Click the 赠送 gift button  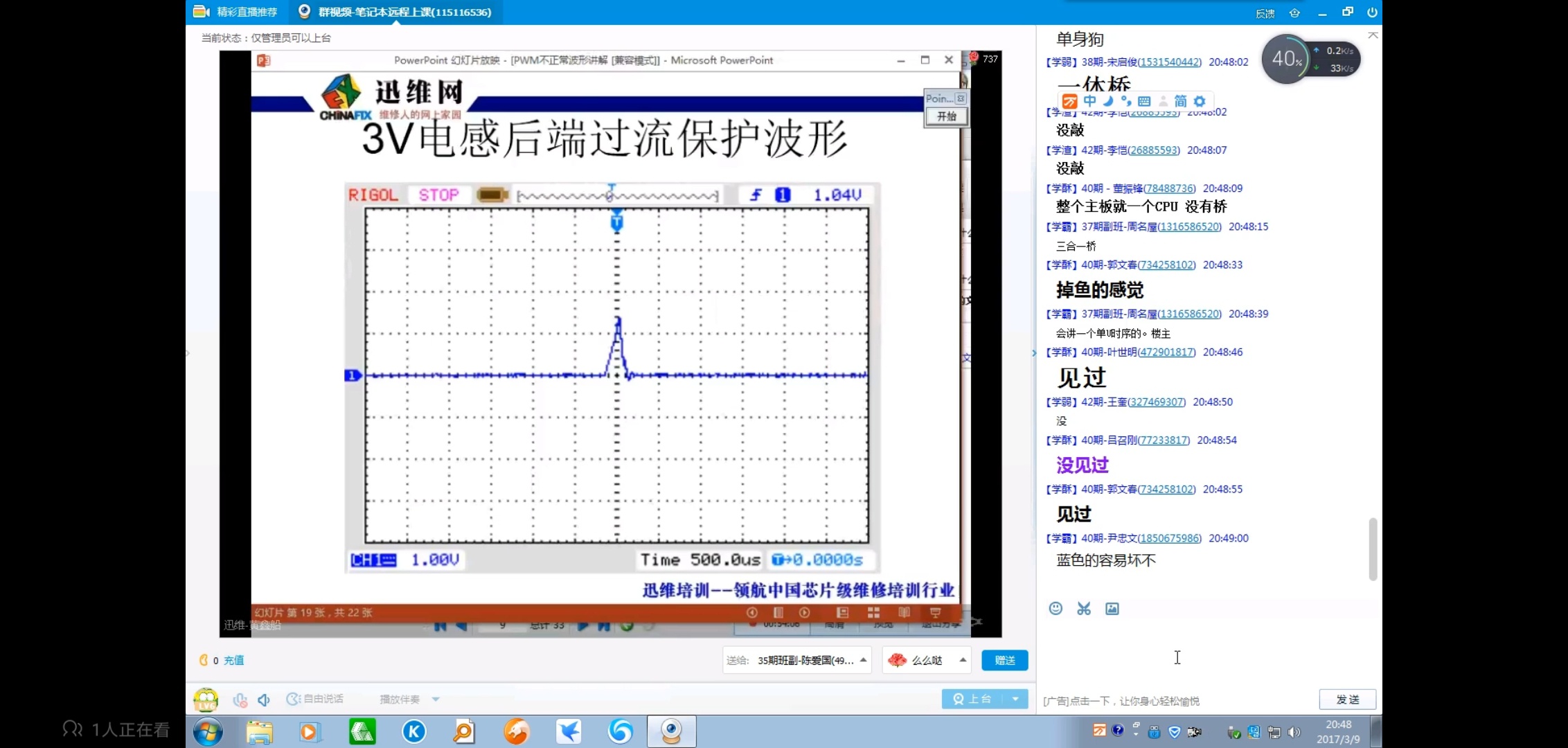pos(1004,660)
